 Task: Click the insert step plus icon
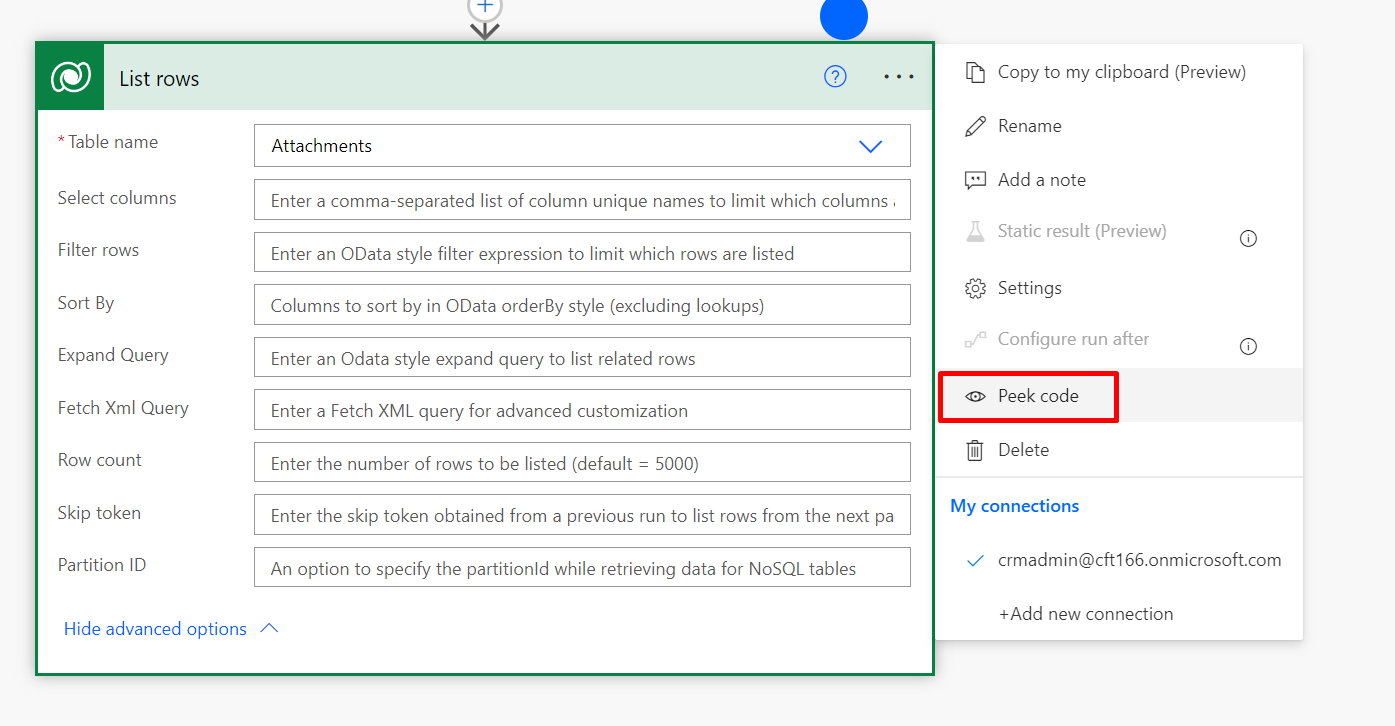pos(485,7)
